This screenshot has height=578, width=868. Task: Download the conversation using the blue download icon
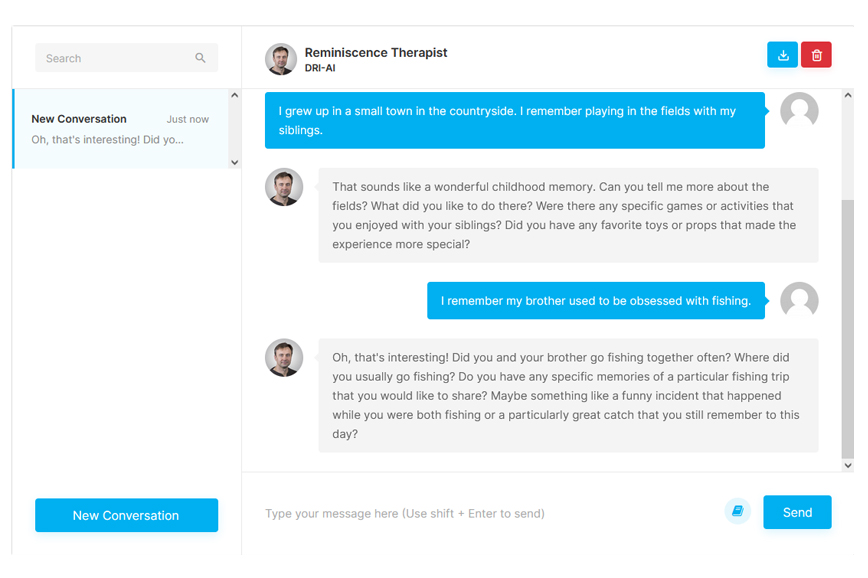(x=783, y=55)
